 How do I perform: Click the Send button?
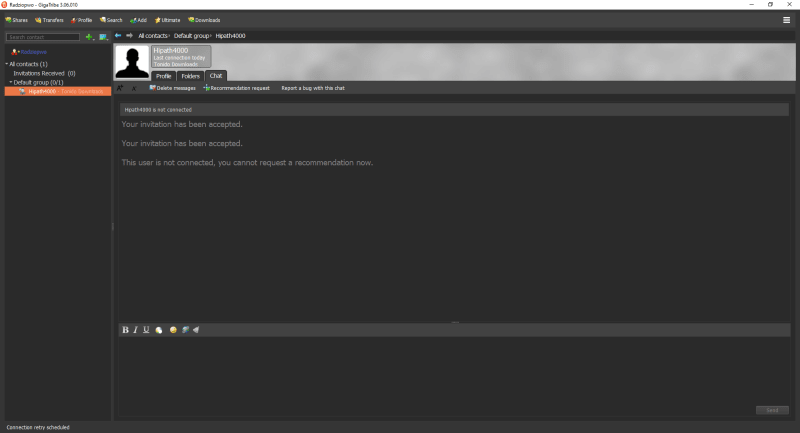click(772, 410)
